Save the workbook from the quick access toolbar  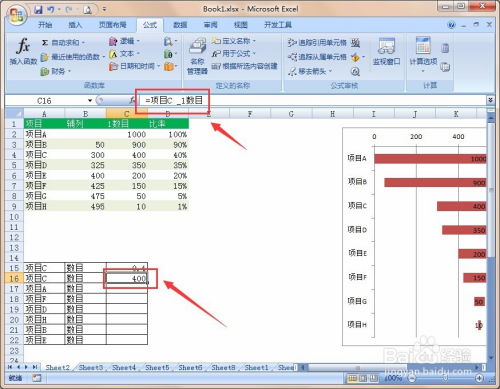(38, 10)
